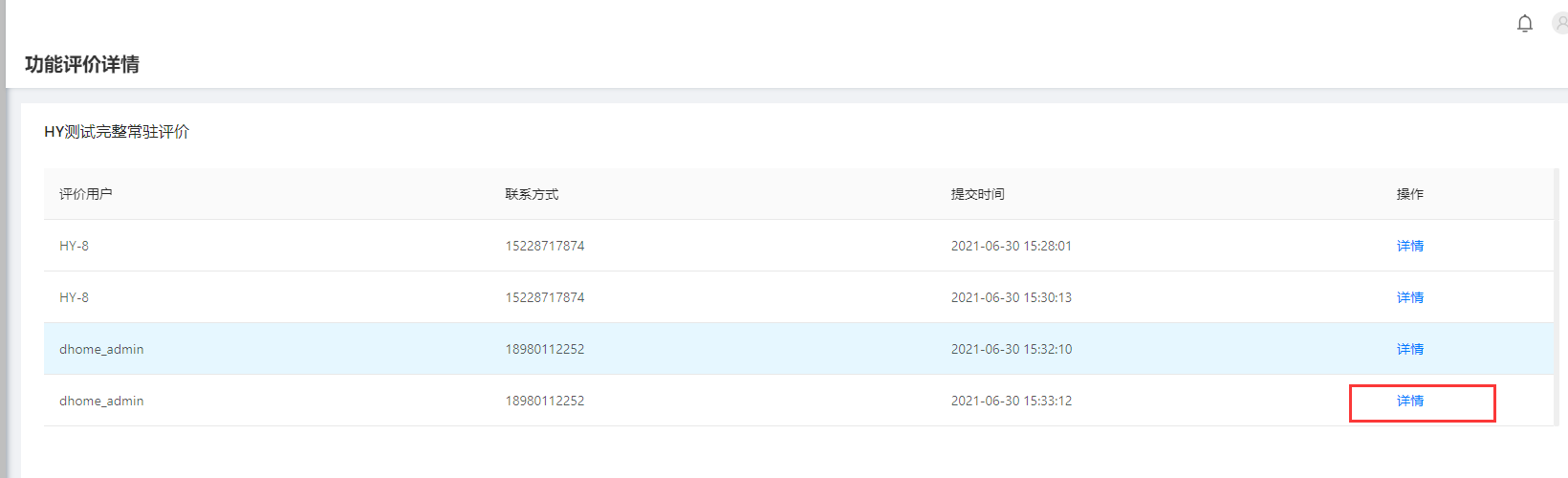Select user HY-8 in the 15:30:13 row
The image size is (1568, 478).
74,297
